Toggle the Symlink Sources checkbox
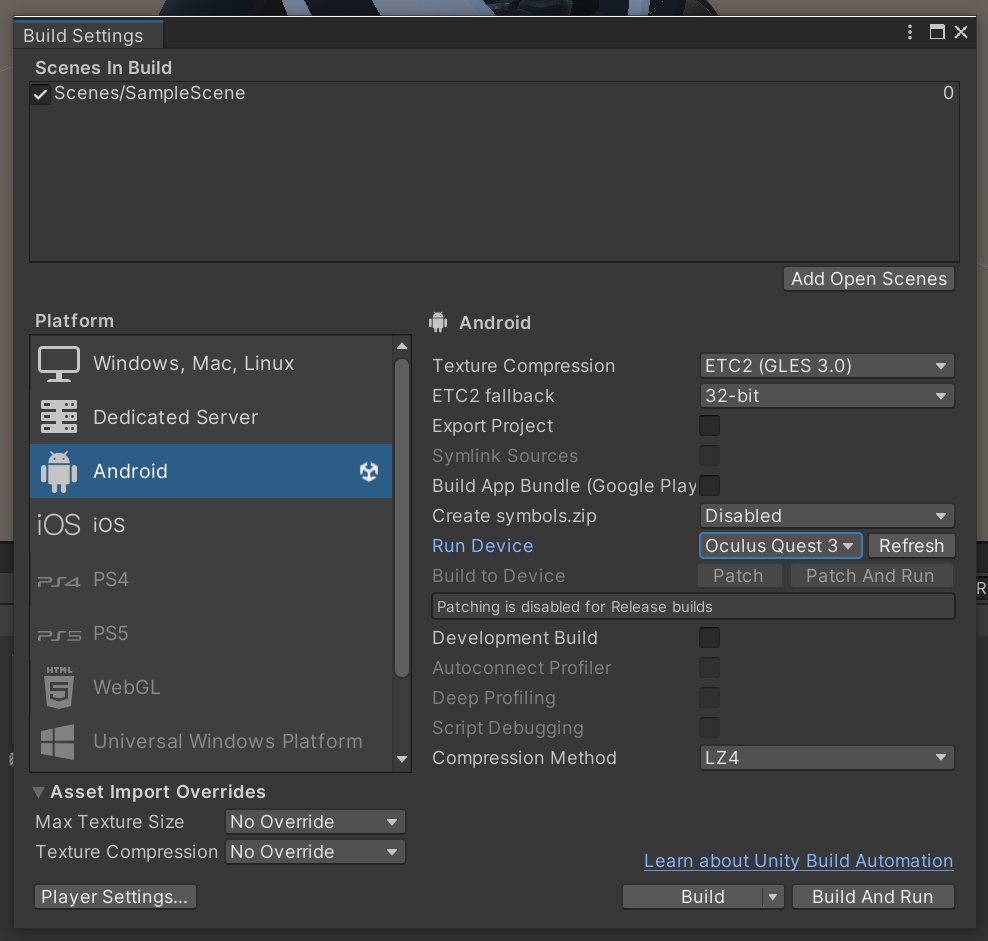 [709, 456]
